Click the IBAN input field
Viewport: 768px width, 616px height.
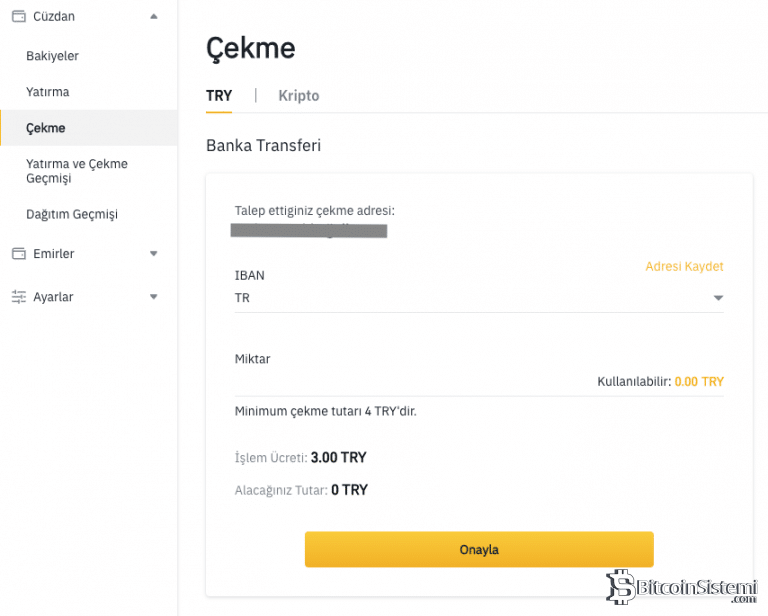470,298
